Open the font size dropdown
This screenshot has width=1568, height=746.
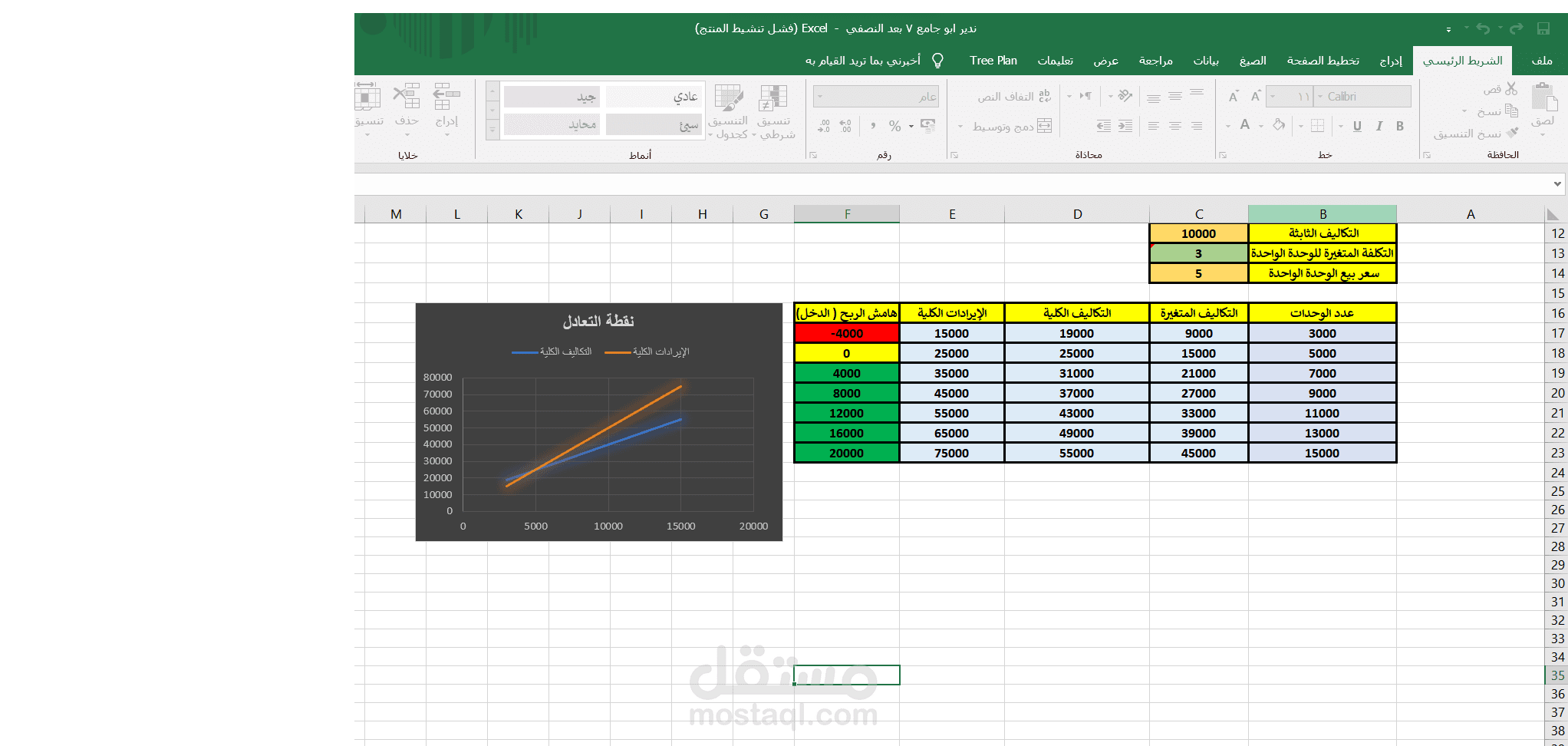(x=1273, y=97)
